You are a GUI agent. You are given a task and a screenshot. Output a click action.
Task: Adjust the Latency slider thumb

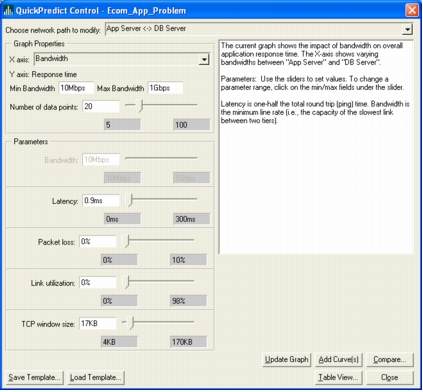click(130, 200)
